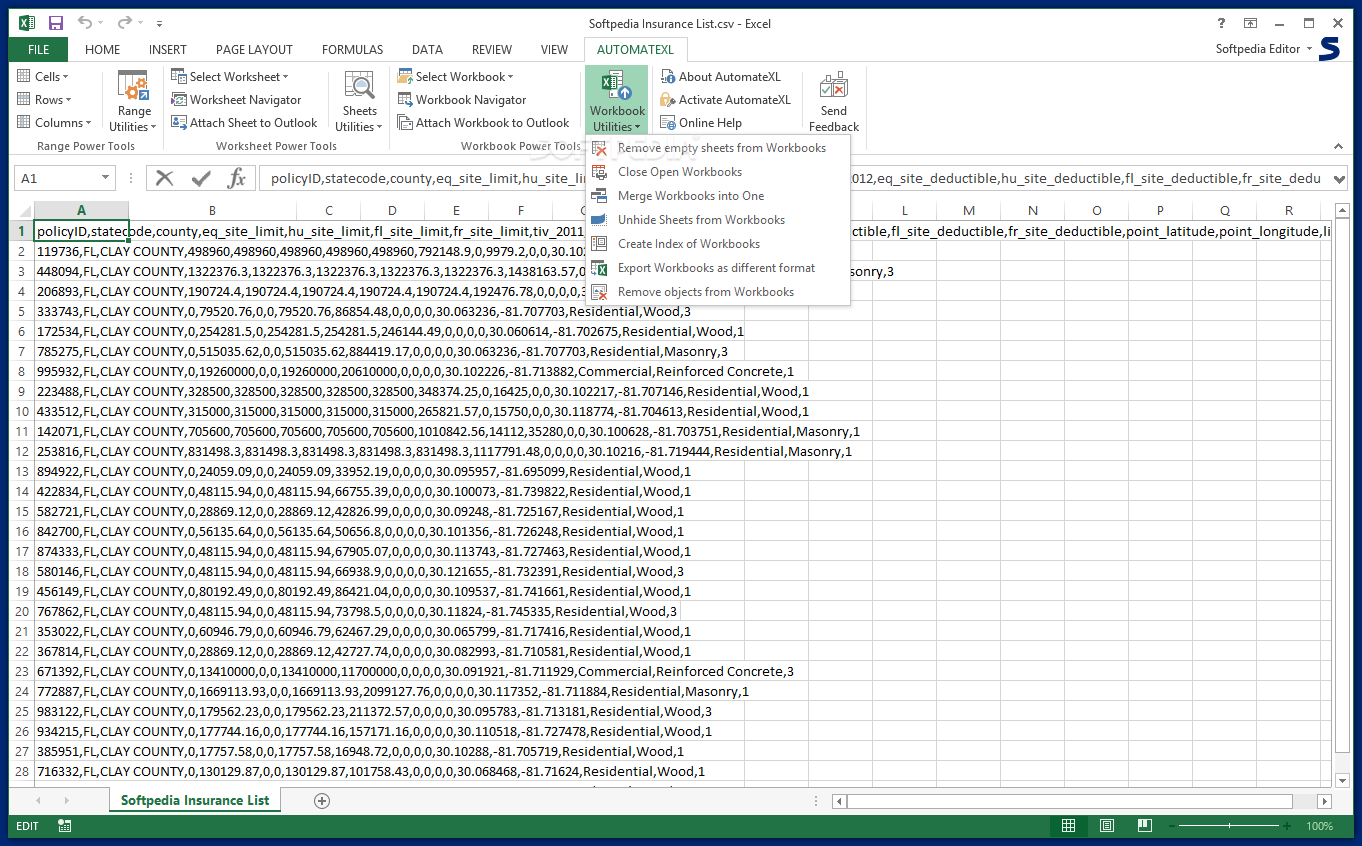Open Select Worksheet dropdown

click(230, 77)
